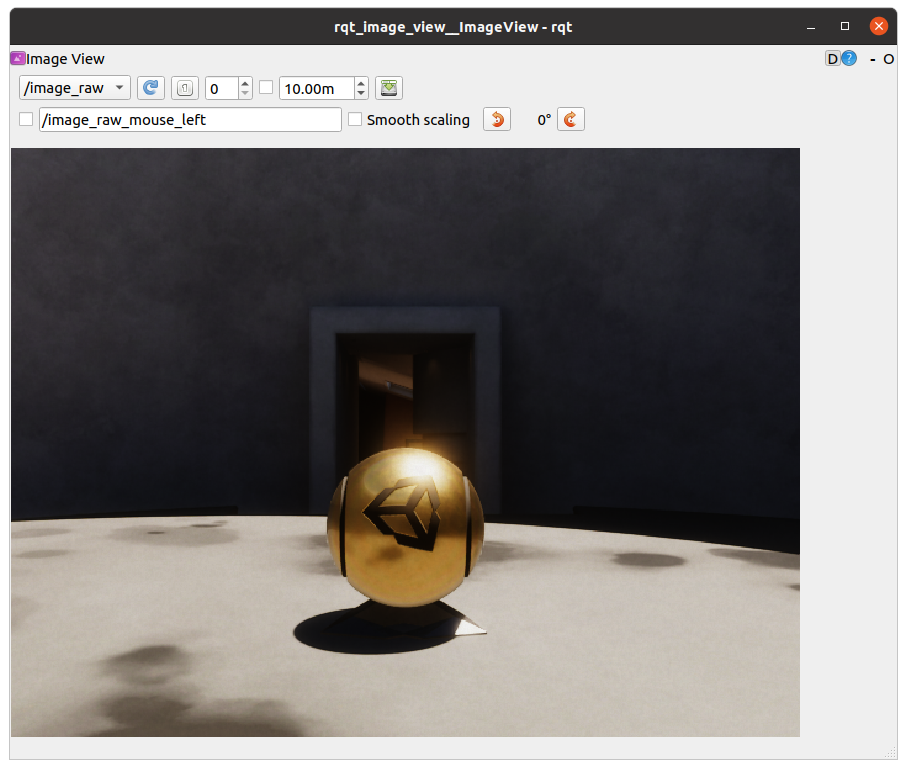This screenshot has width=907, height=769.
Task: Click the 10.00m max range field
Action: point(316,88)
